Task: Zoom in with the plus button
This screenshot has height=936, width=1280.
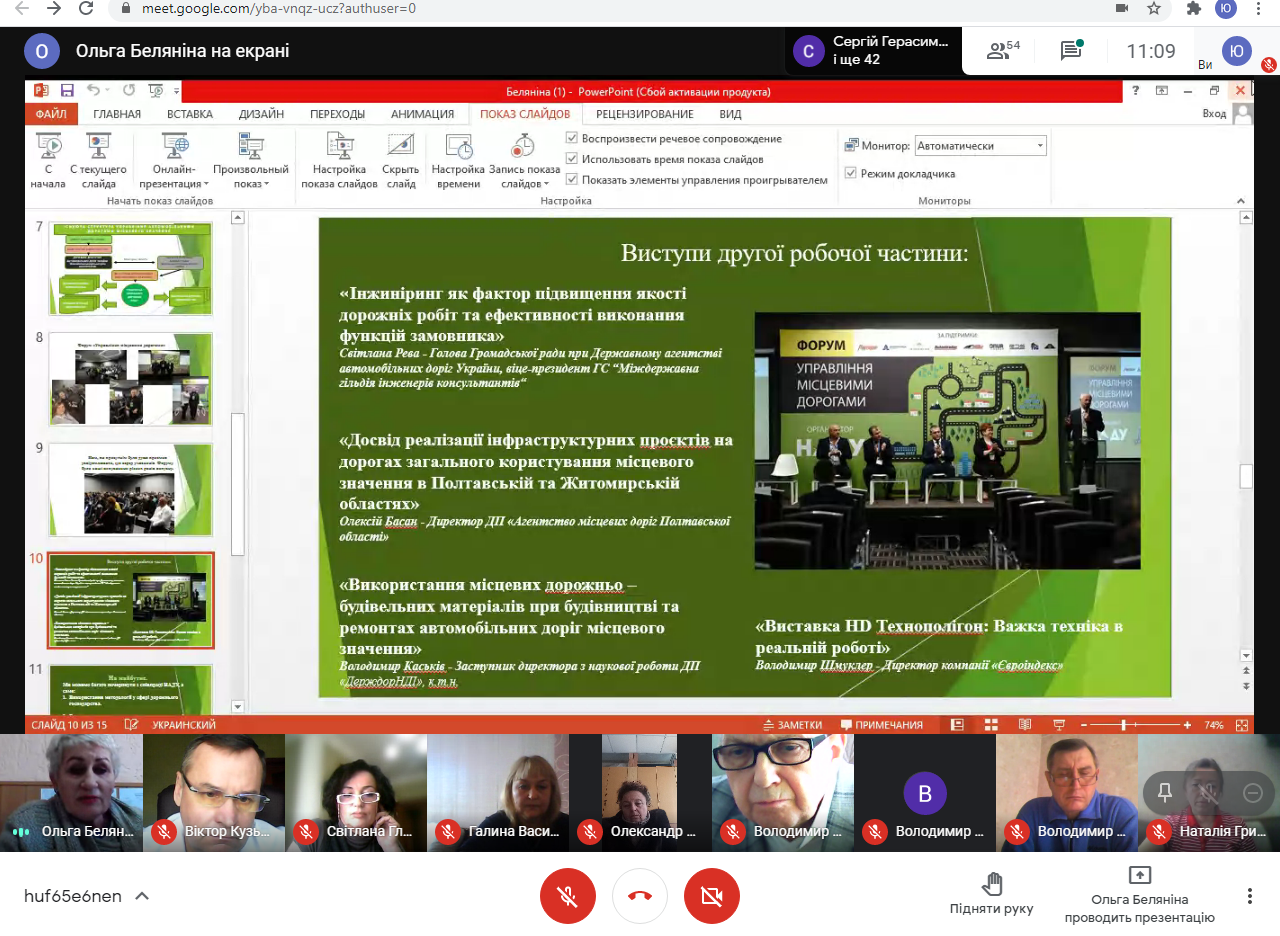Action: click(1187, 725)
